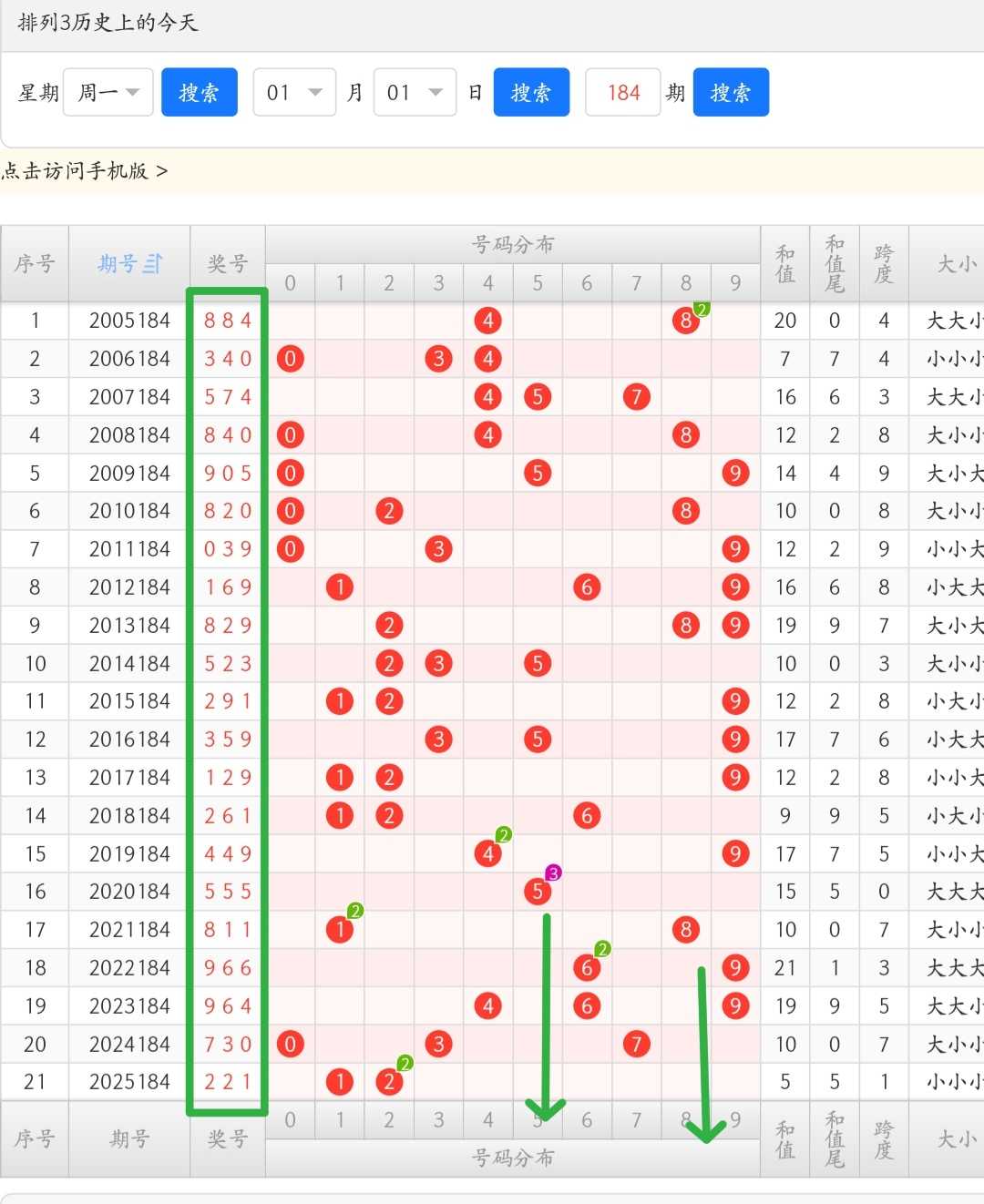Click the bottom 号码分布 footer label
The height and width of the screenshot is (1204, 984).
click(513, 1158)
